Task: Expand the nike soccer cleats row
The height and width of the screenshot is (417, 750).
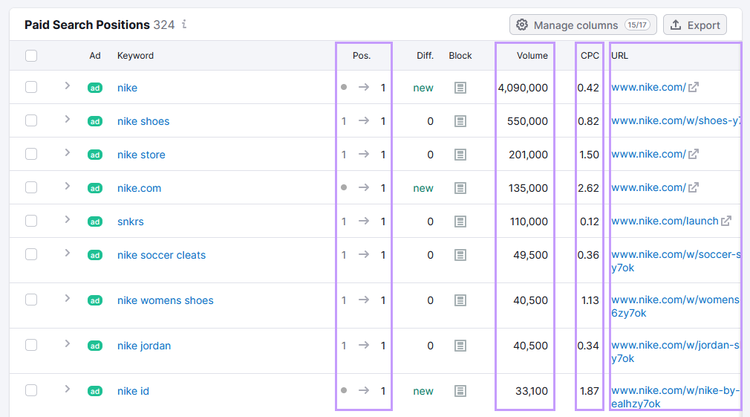Action: pyautogui.click(x=67, y=253)
